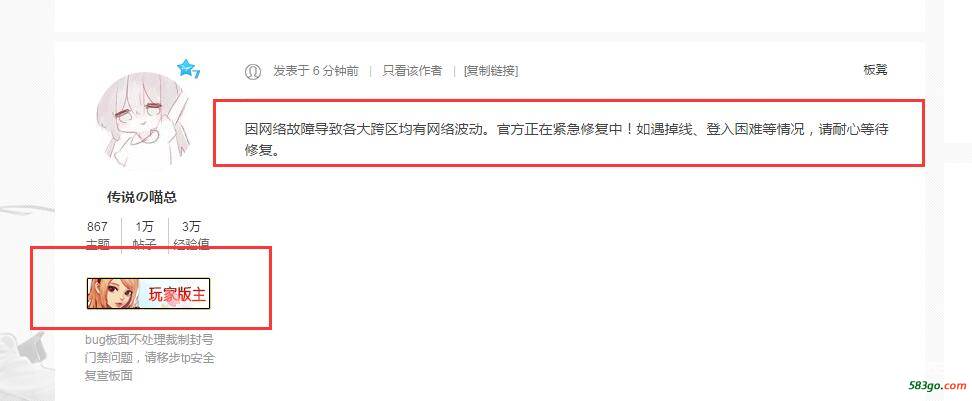Image resolution: width=972 pixels, height=401 pixels.
Task: View the 867 主题 topics count
Action: (x=97, y=236)
